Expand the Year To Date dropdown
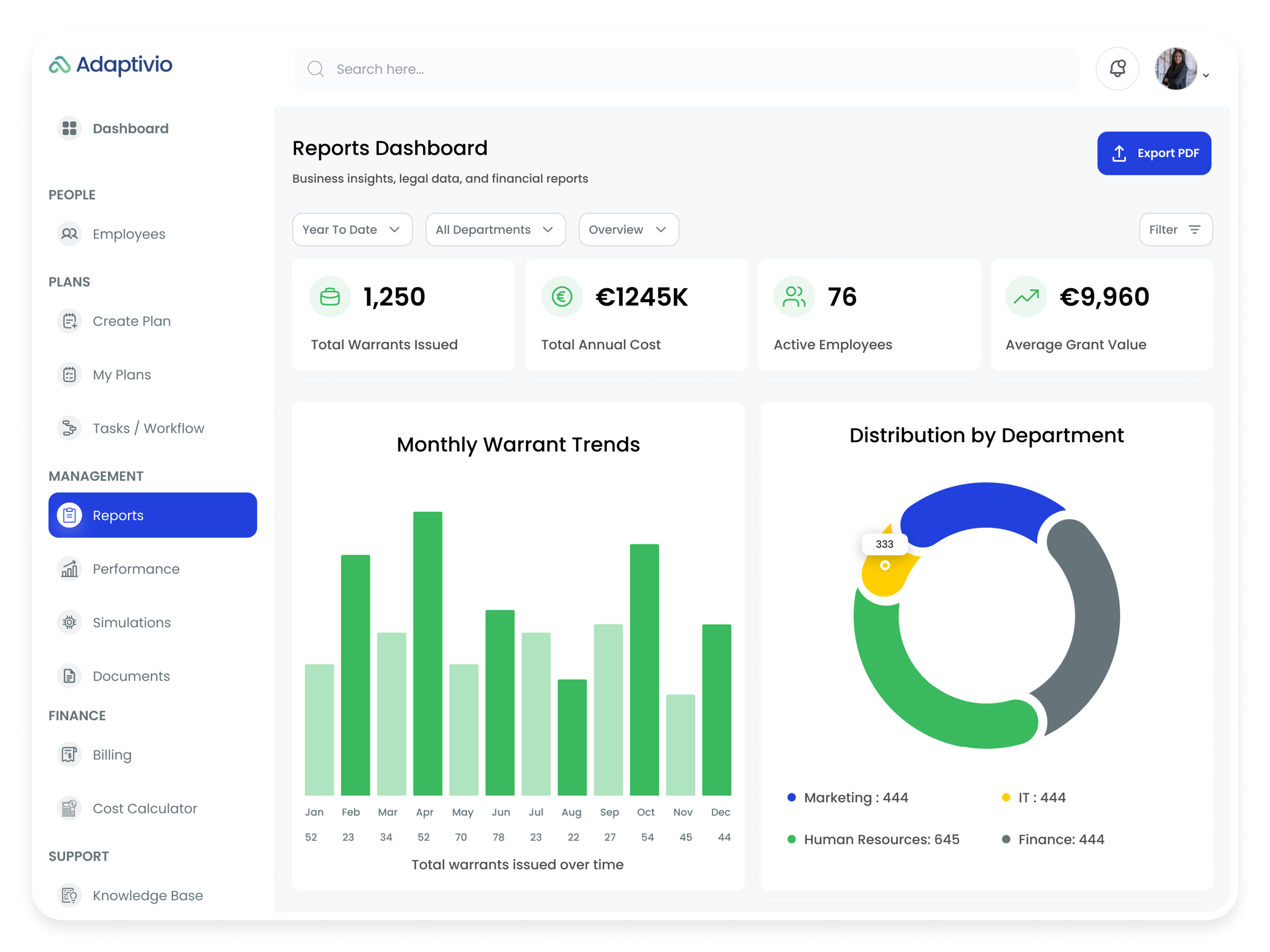1270x952 pixels. click(352, 230)
